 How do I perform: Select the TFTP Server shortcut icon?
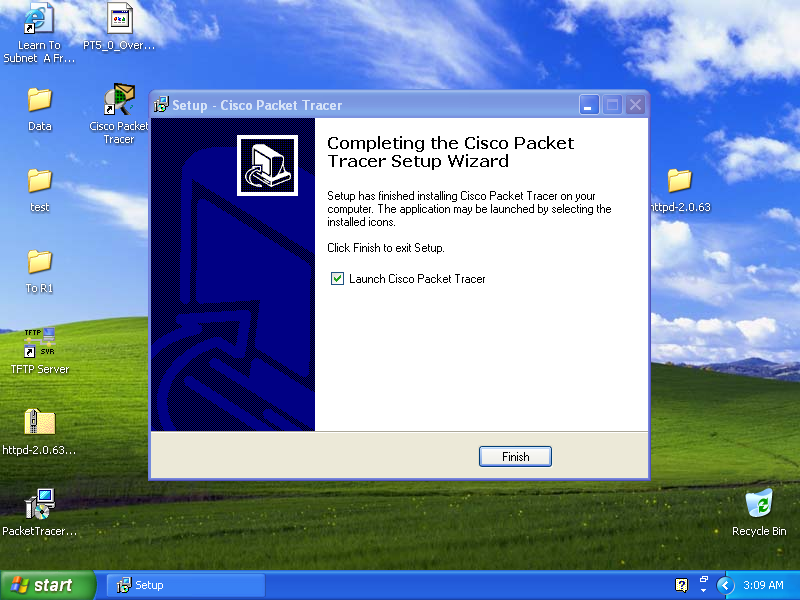click(x=40, y=342)
